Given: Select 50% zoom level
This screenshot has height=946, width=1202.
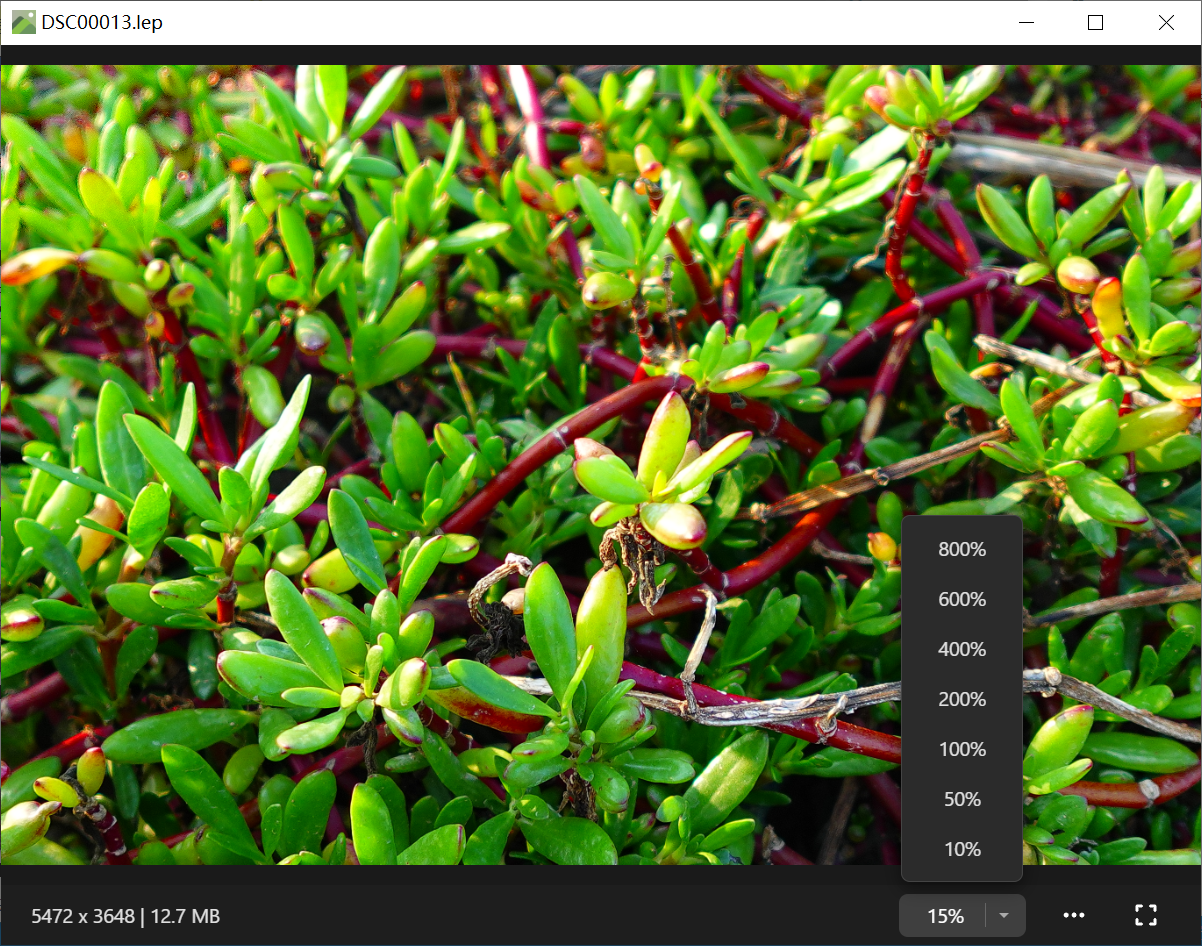Looking at the screenshot, I should pos(962,799).
